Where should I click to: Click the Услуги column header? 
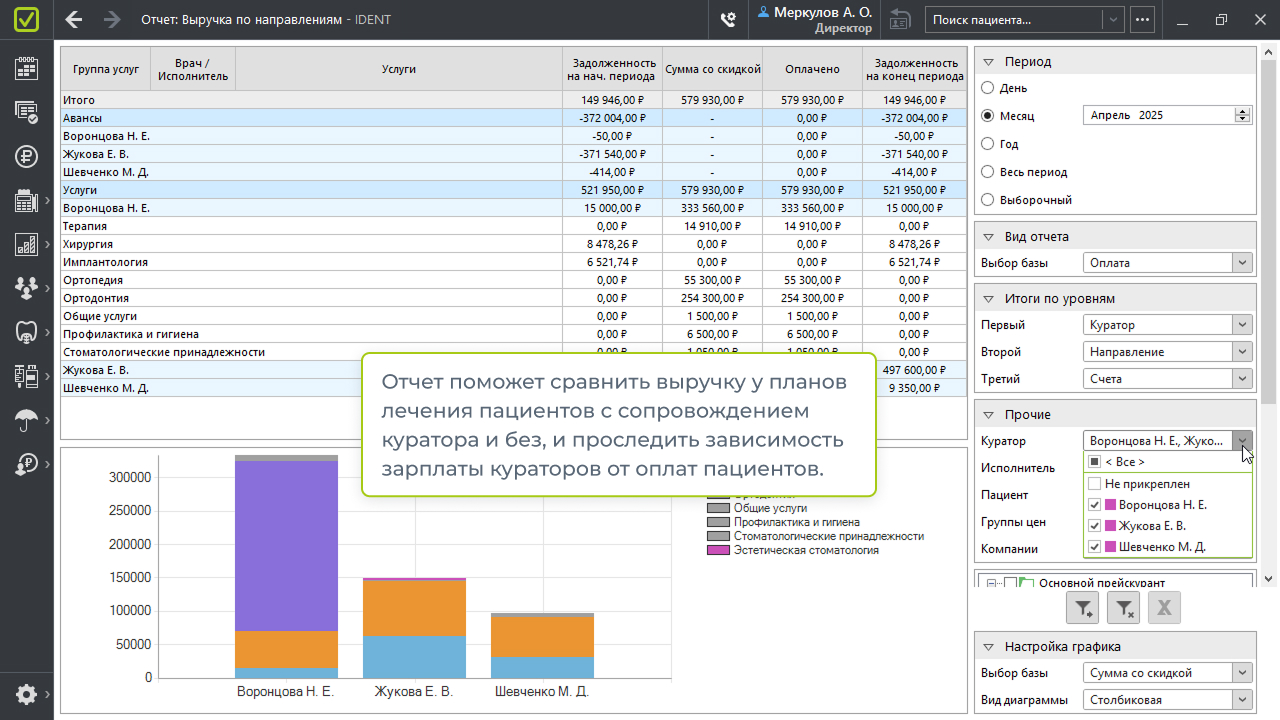tap(398, 69)
